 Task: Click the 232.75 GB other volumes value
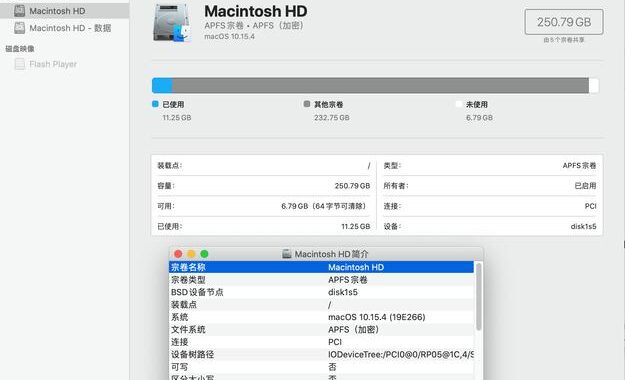click(332, 118)
